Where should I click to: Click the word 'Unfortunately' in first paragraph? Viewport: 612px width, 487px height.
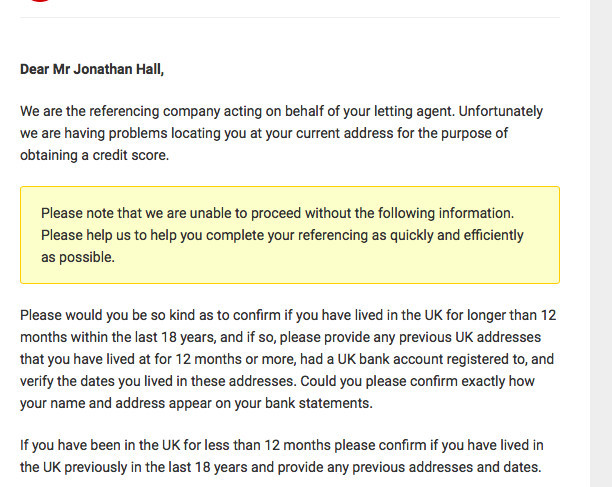(500, 111)
